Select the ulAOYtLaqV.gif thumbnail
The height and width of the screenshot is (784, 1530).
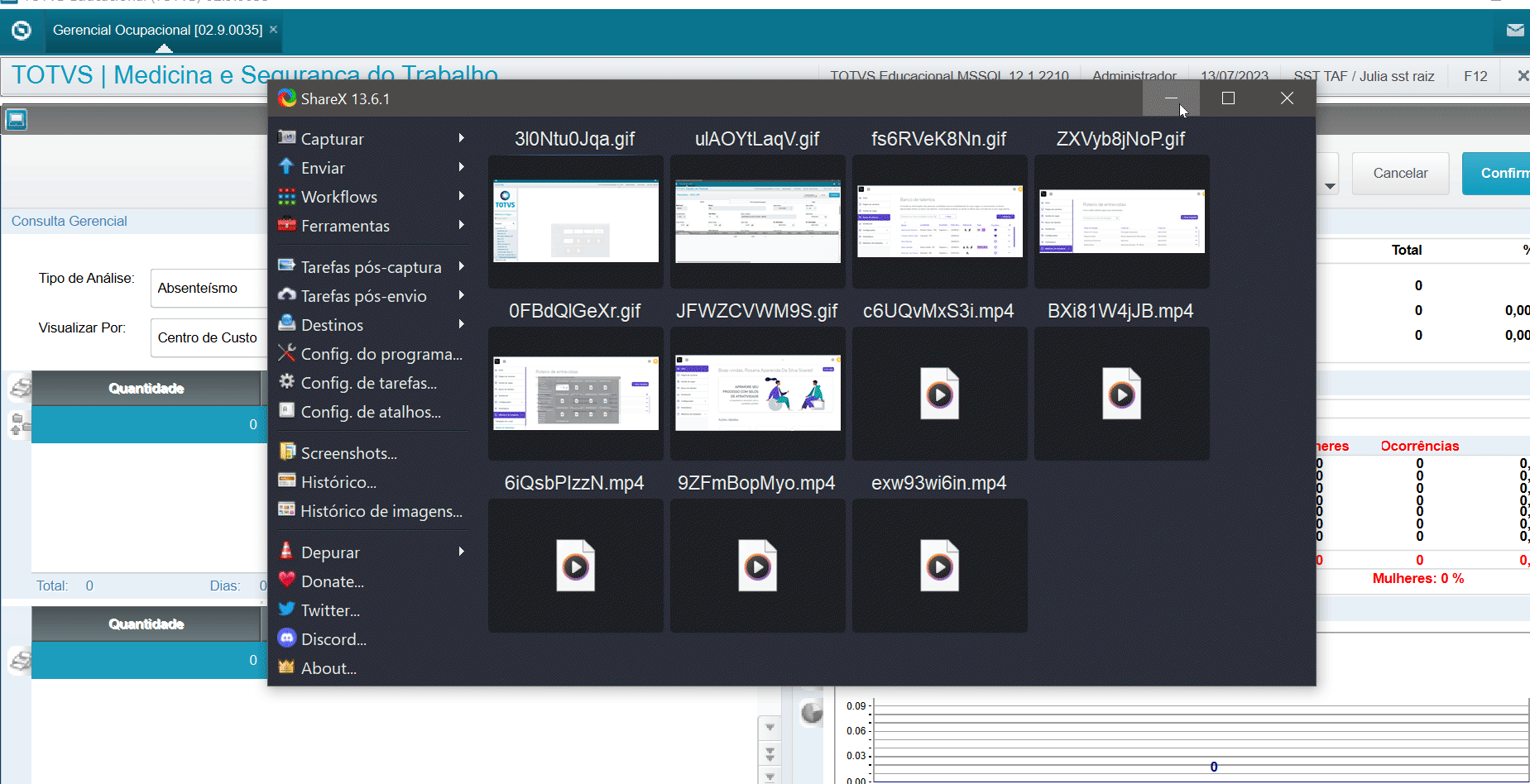pos(757,221)
